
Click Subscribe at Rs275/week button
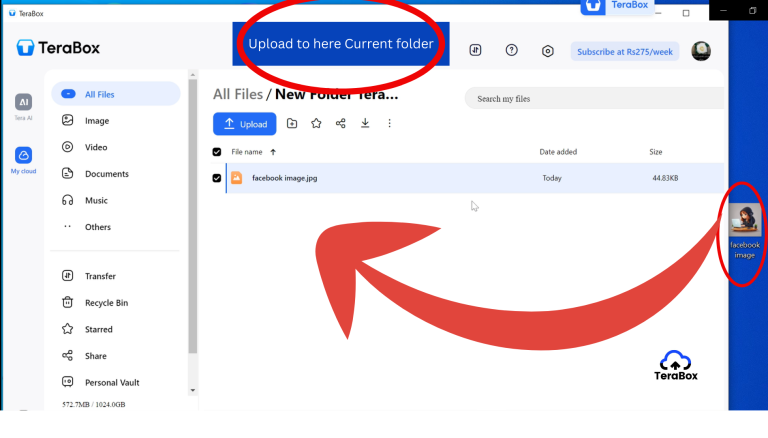[x=625, y=51]
